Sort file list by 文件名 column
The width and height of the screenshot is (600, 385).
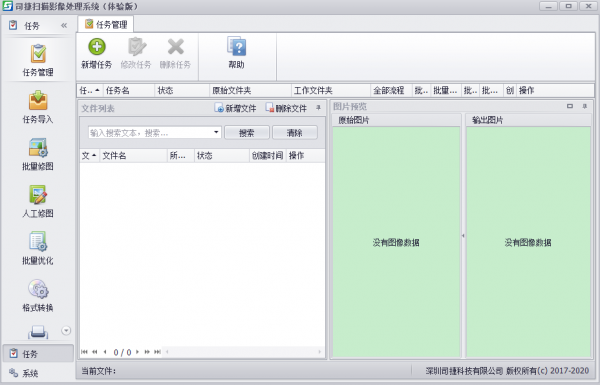click(134, 156)
